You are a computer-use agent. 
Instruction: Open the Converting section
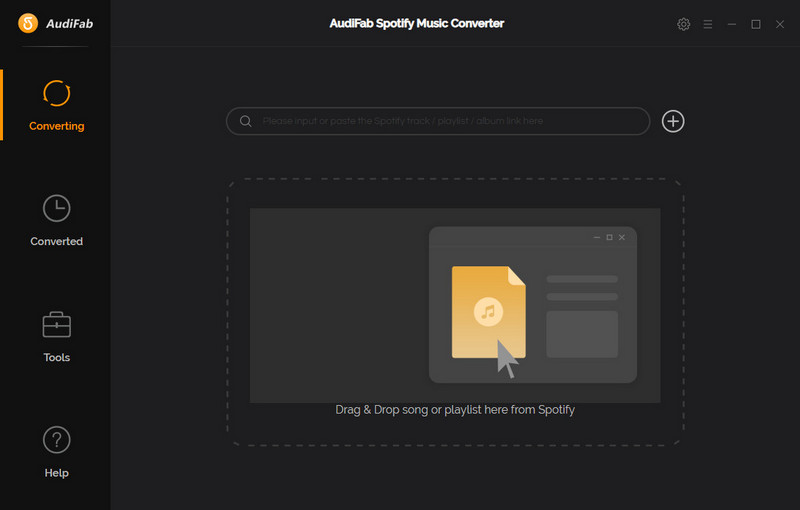click(x=56, y=105)
